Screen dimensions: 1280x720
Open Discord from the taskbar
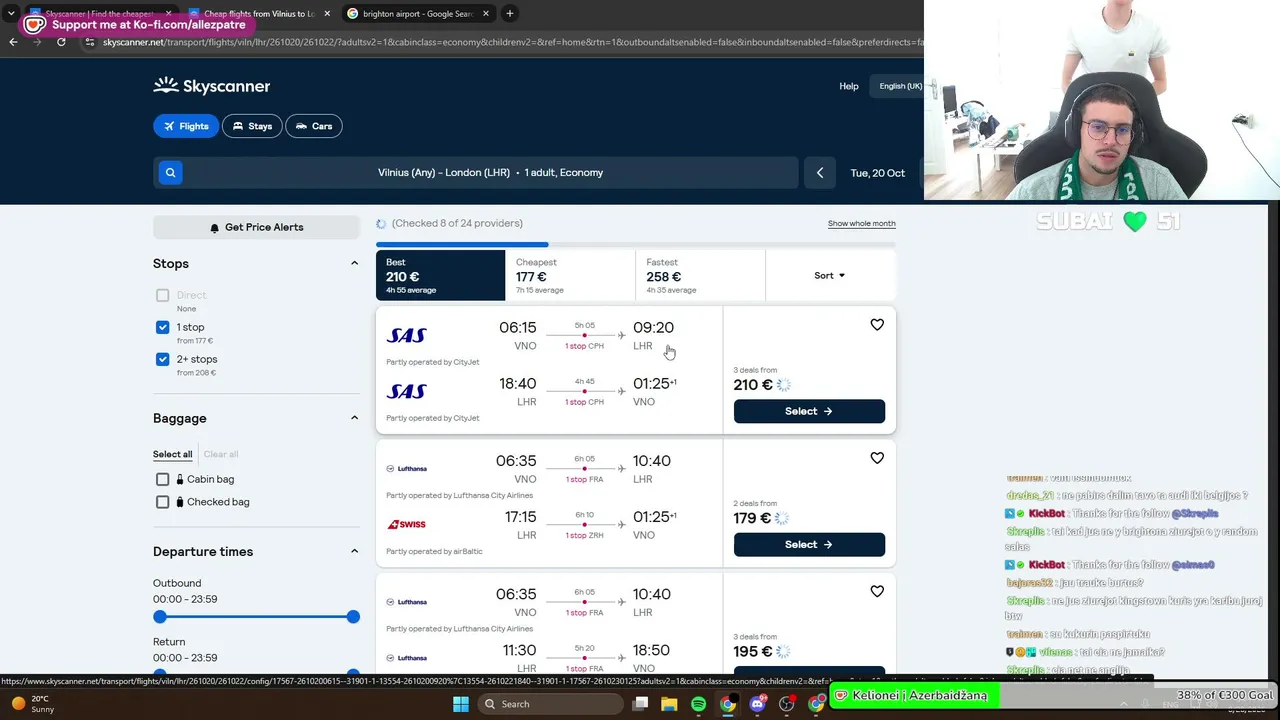tap(757, 704)
